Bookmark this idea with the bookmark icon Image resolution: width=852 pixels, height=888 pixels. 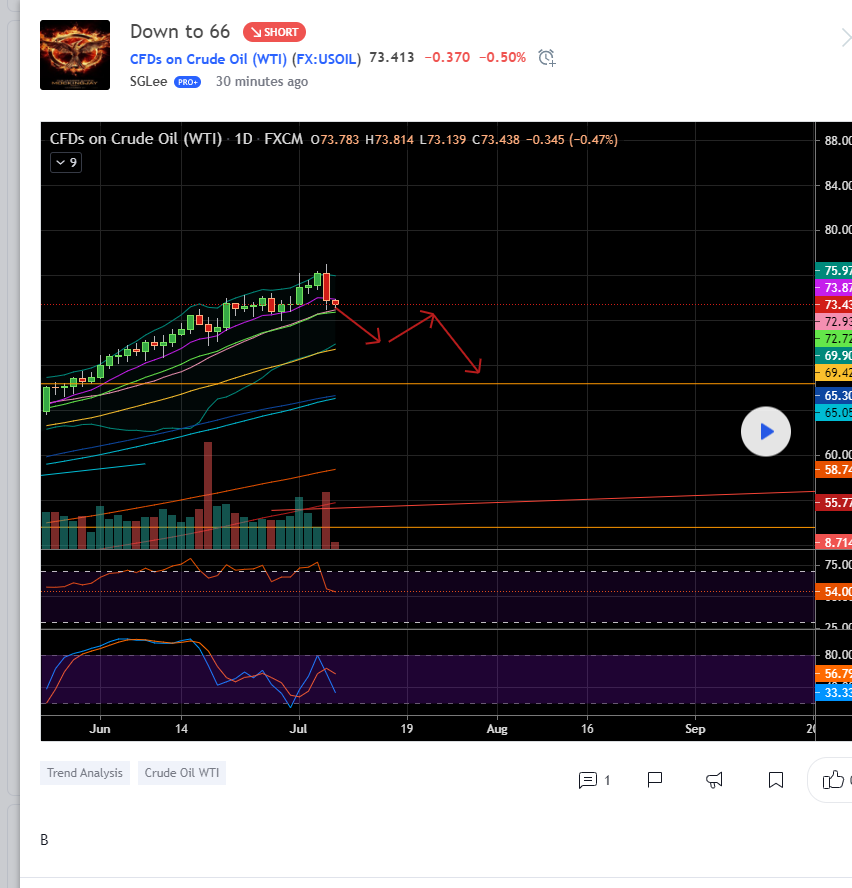pyautogui.click(x=775, y=780)
